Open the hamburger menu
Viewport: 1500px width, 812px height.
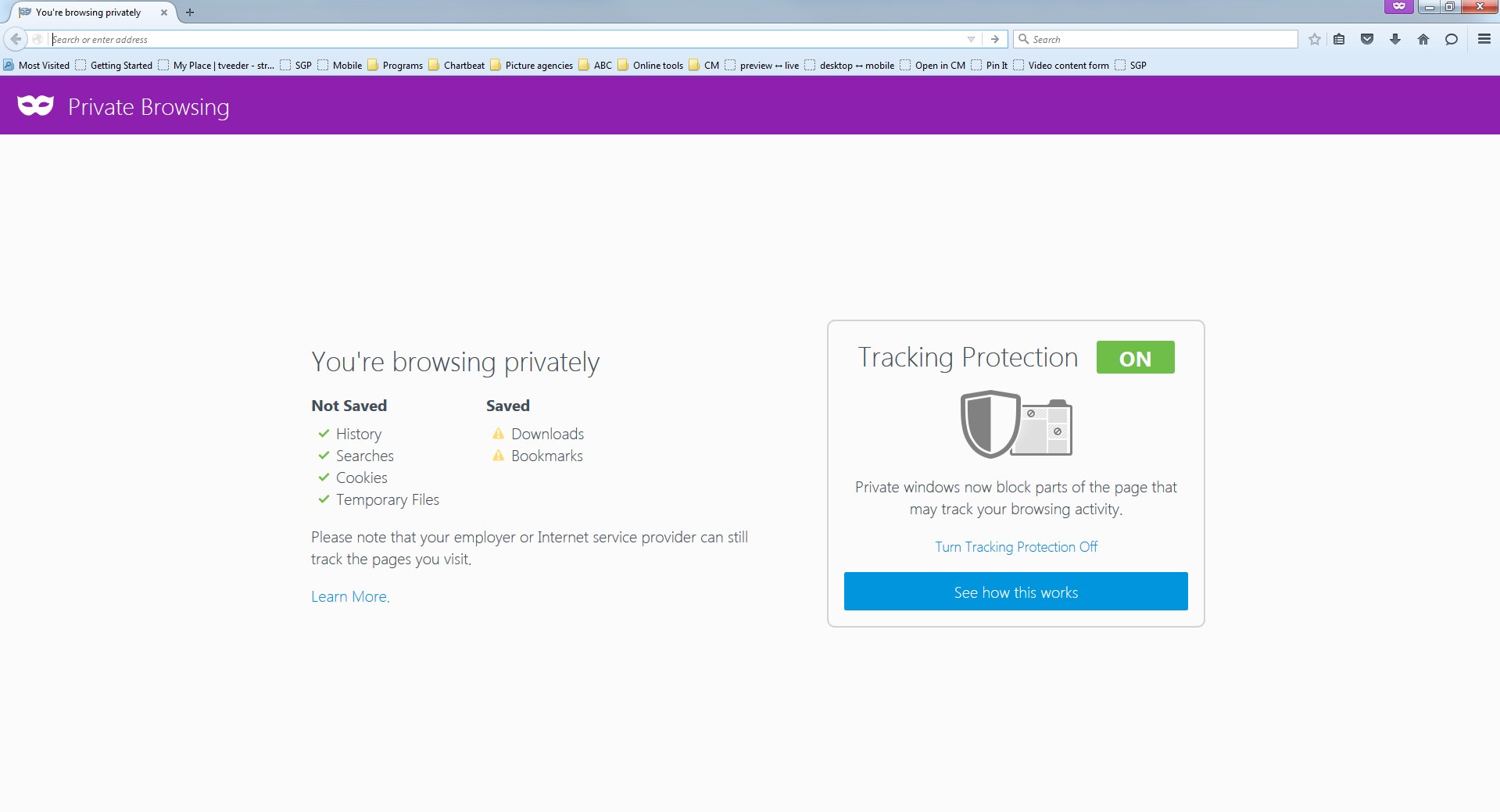coord(1484,39)
